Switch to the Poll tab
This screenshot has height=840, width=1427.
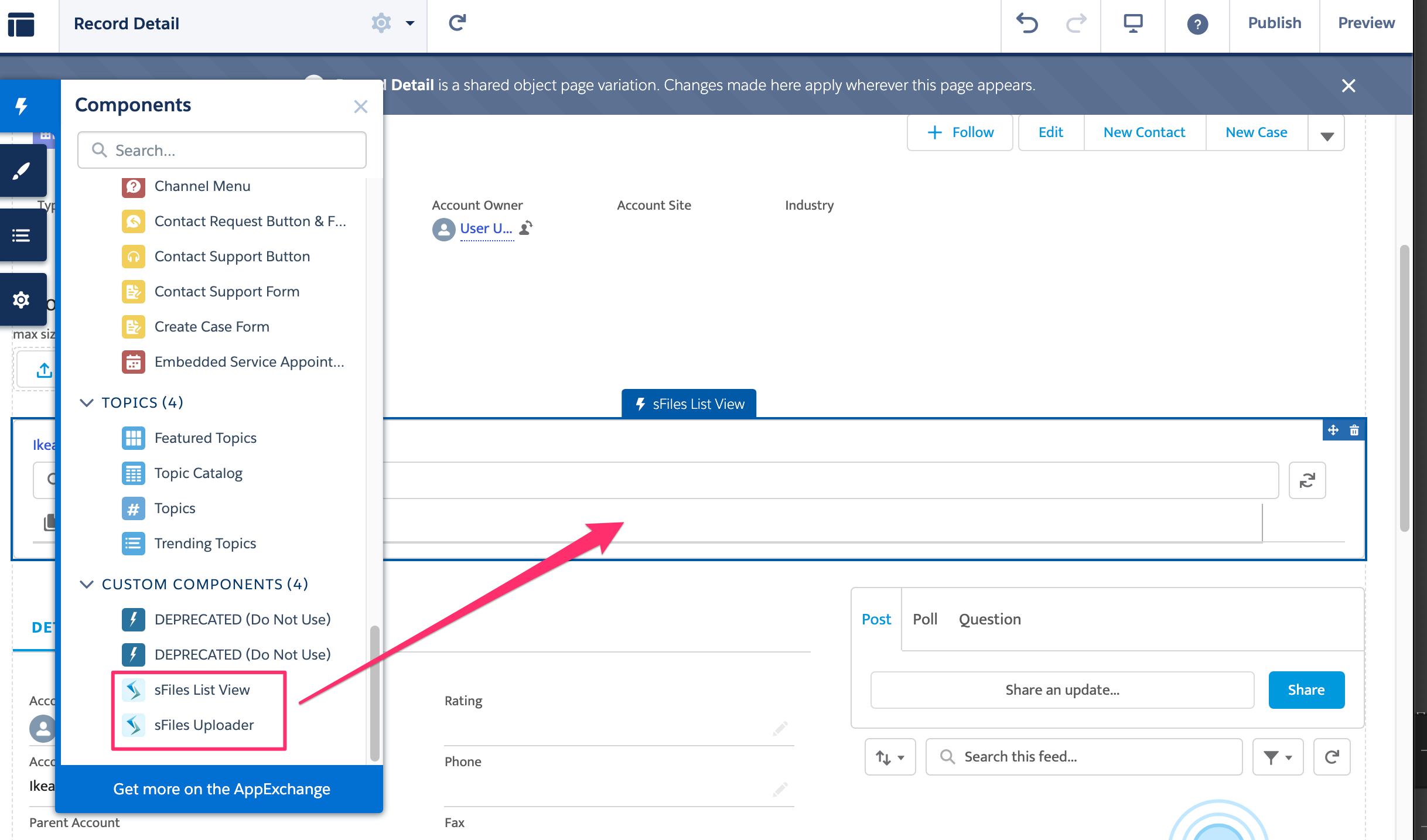pos(925,619)
